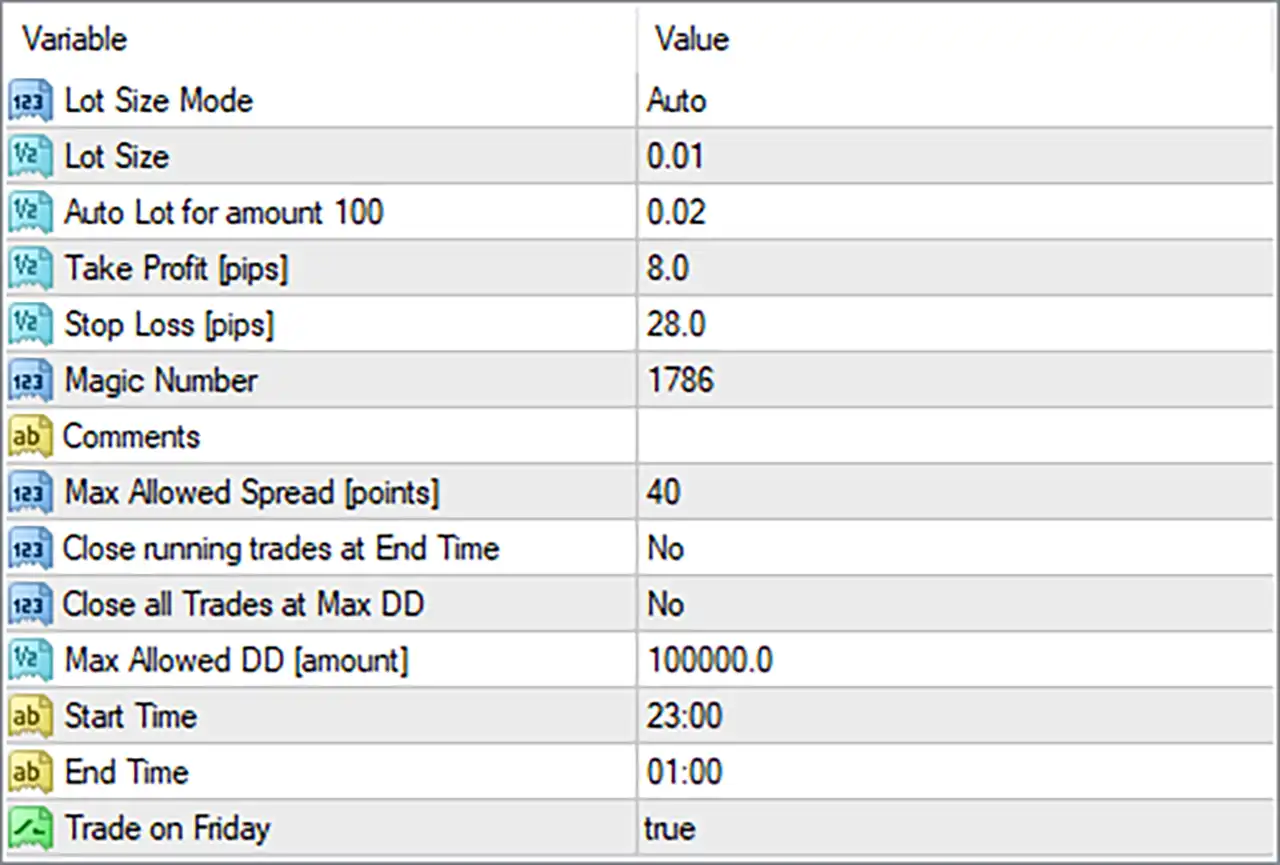1280x865 pixels.
Task: Select the 'Stop Loss [pips]' variable name
Action: click(x=169, y=325)
